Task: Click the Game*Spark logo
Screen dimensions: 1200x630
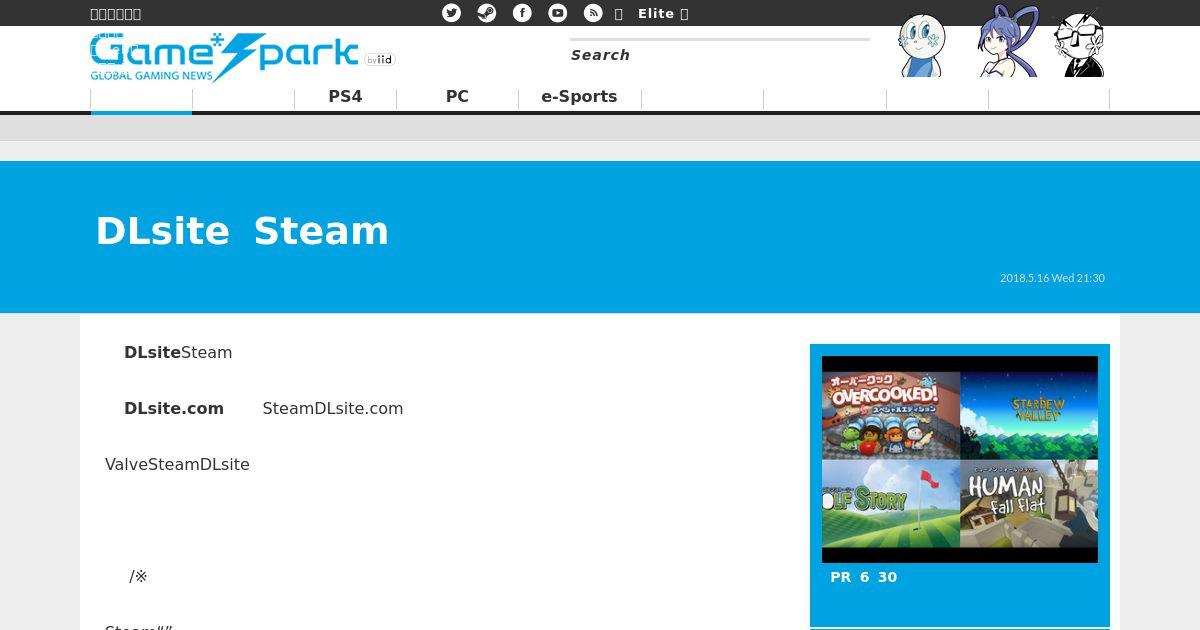Action: pyautogui.click(x=225, y=57)
